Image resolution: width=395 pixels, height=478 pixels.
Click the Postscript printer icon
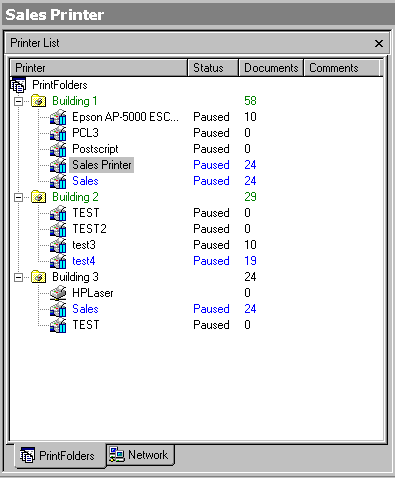tap(58, 149)
